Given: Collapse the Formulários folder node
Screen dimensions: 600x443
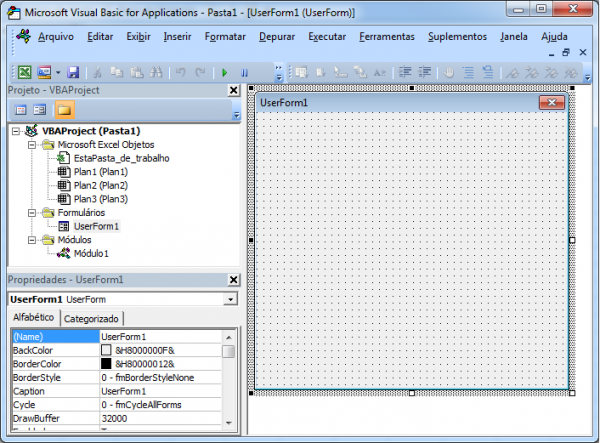Looking at the screenshot, I should 32,213.
